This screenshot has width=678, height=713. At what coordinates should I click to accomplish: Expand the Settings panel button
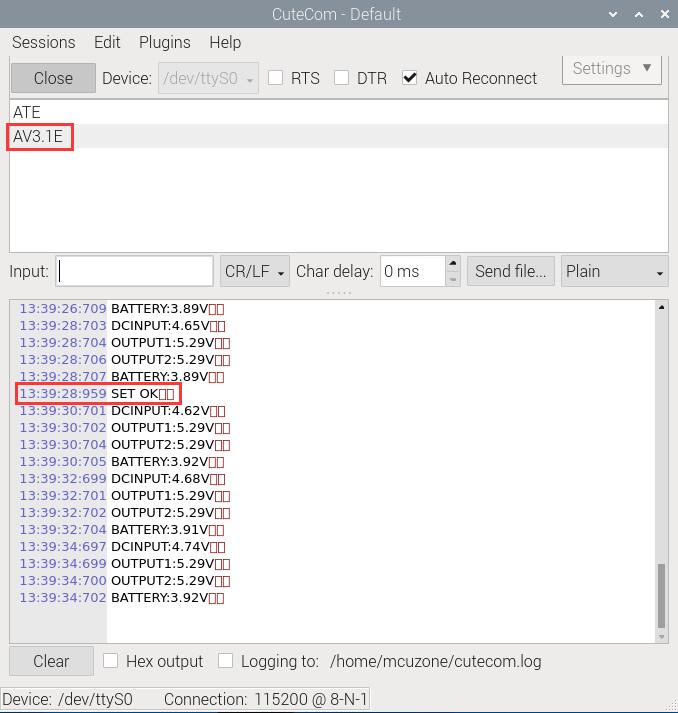click(x=612, y=69)
